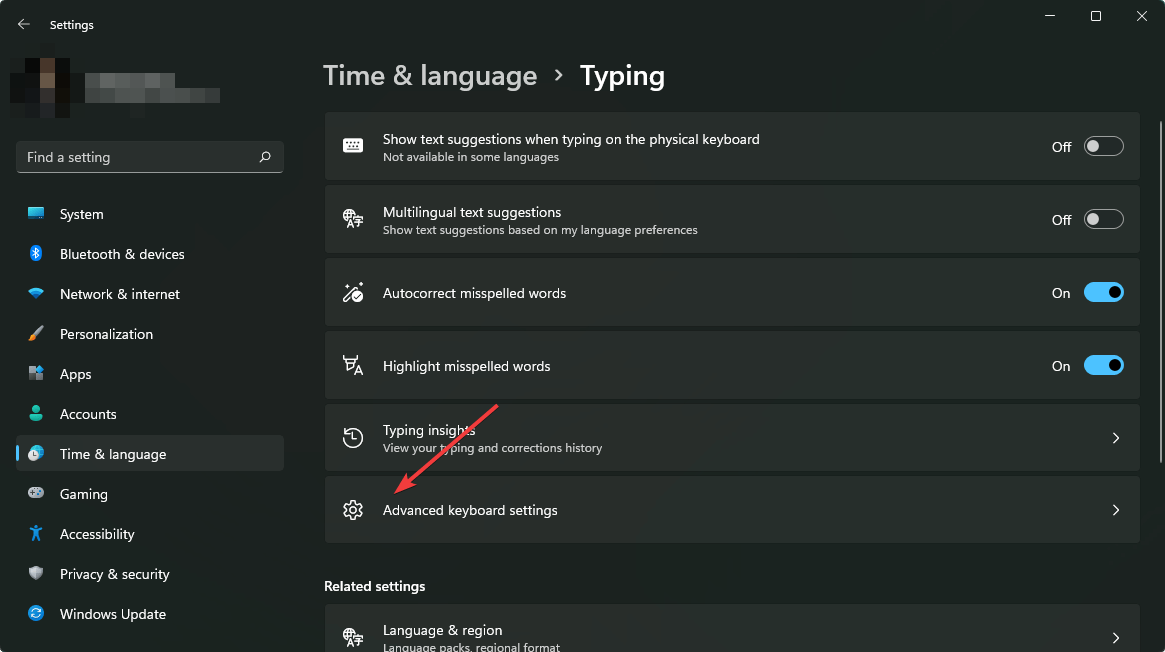The width and height of the screenshot is (1165, 652).
Task: Go to Accessibility settings
Action: [x=149, y=534]
